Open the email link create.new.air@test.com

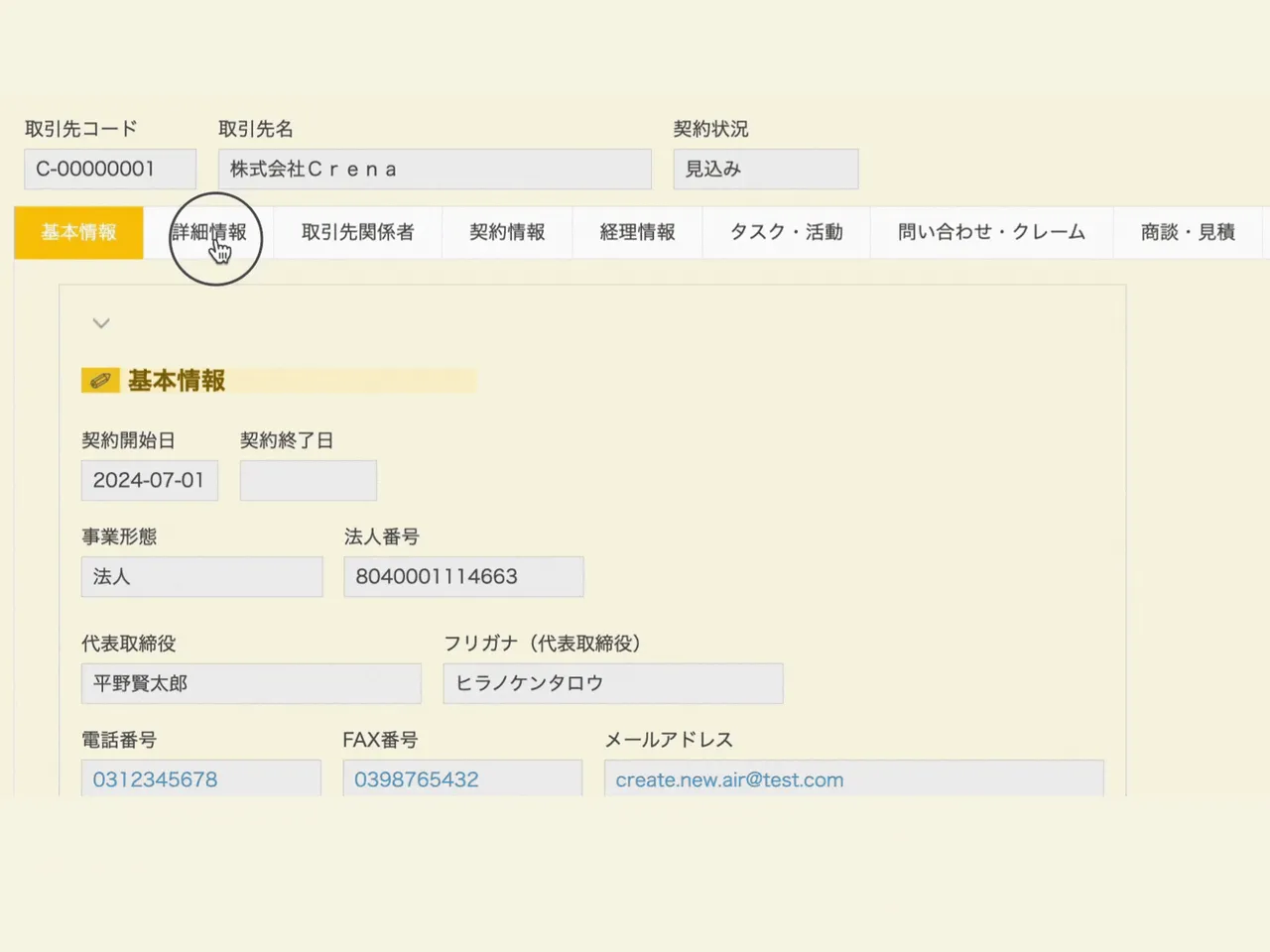729,779
